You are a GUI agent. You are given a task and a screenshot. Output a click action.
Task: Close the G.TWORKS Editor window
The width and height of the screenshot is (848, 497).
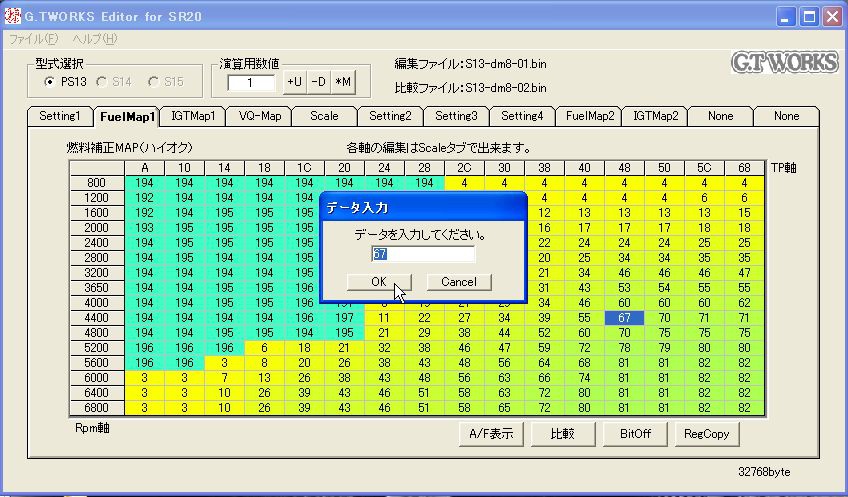tap(832, 17)
